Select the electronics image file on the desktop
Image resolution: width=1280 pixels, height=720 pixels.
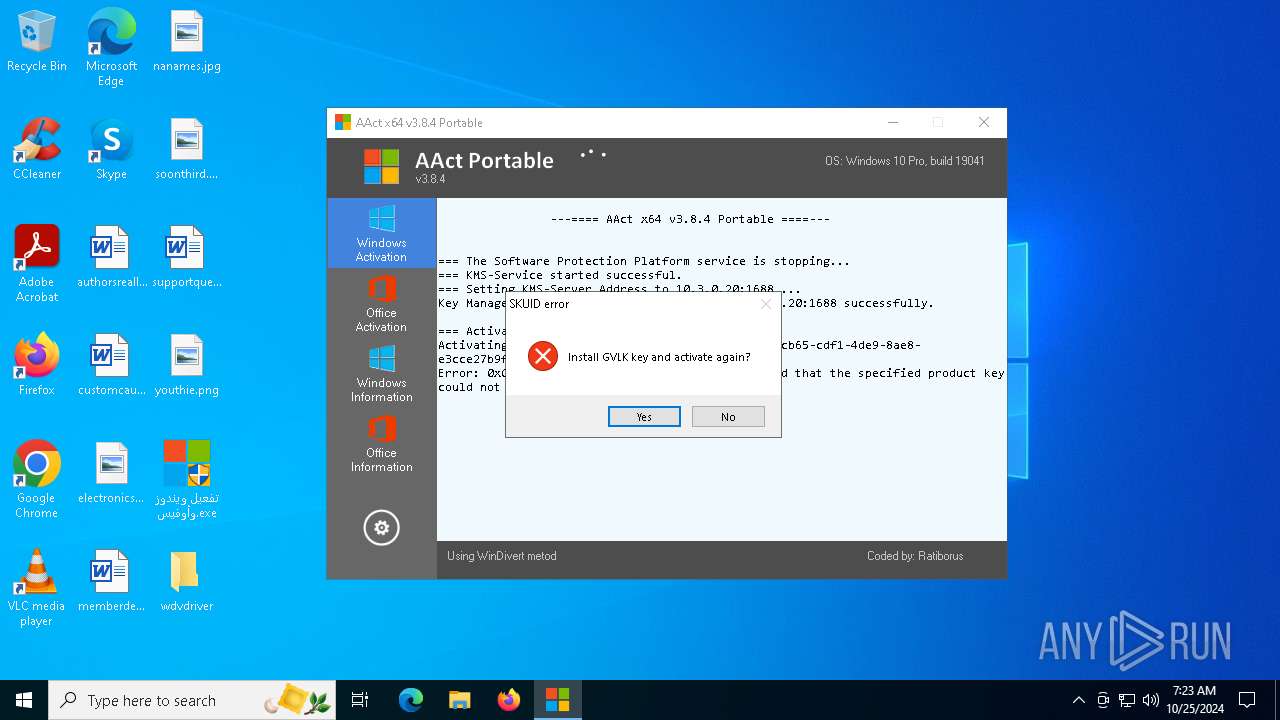coord(111,474)
